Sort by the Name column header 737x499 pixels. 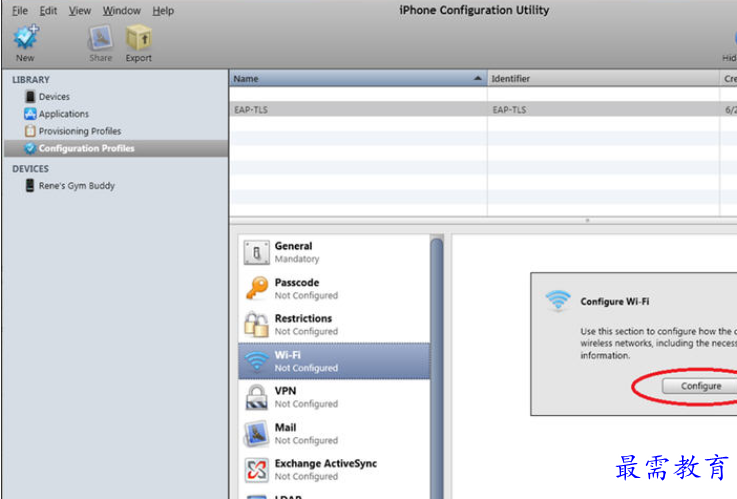358,78
